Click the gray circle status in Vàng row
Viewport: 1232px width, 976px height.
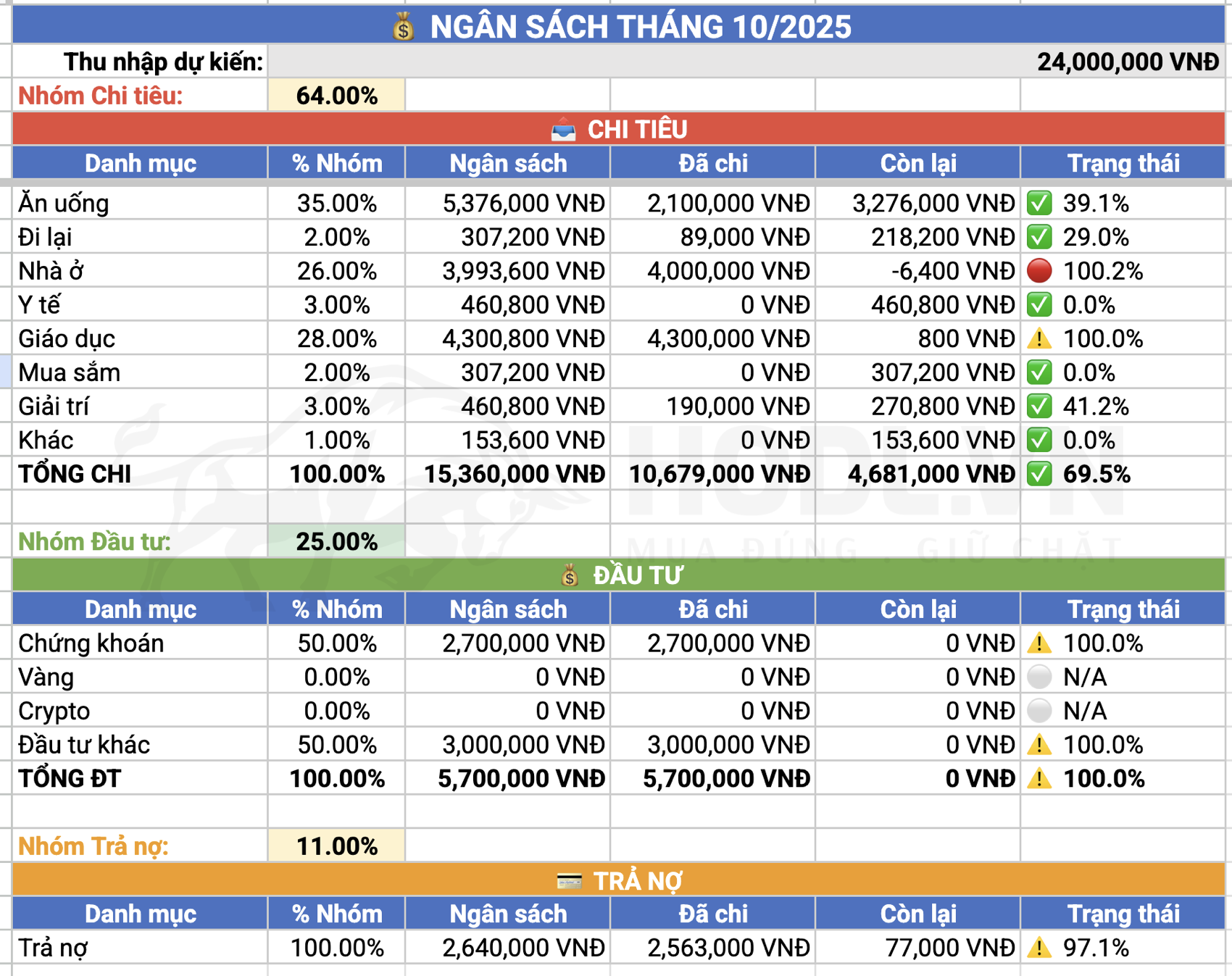pyautogui.click(x=1039, y=677)
